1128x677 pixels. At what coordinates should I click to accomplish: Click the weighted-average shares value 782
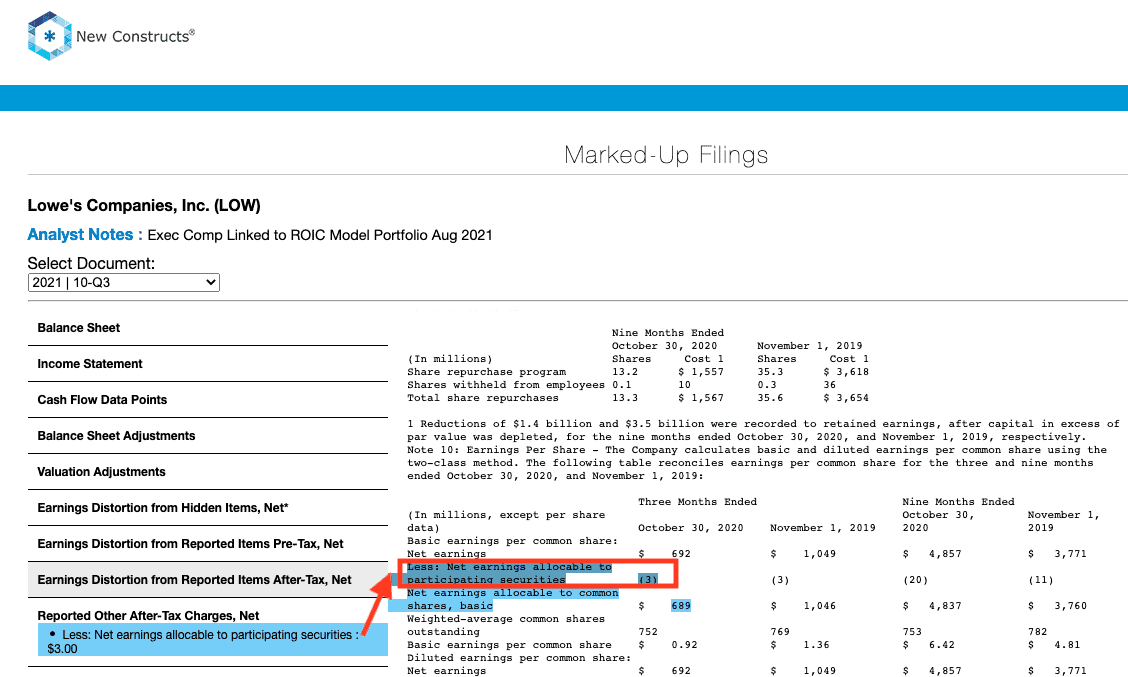click(x=1037, y=632)
